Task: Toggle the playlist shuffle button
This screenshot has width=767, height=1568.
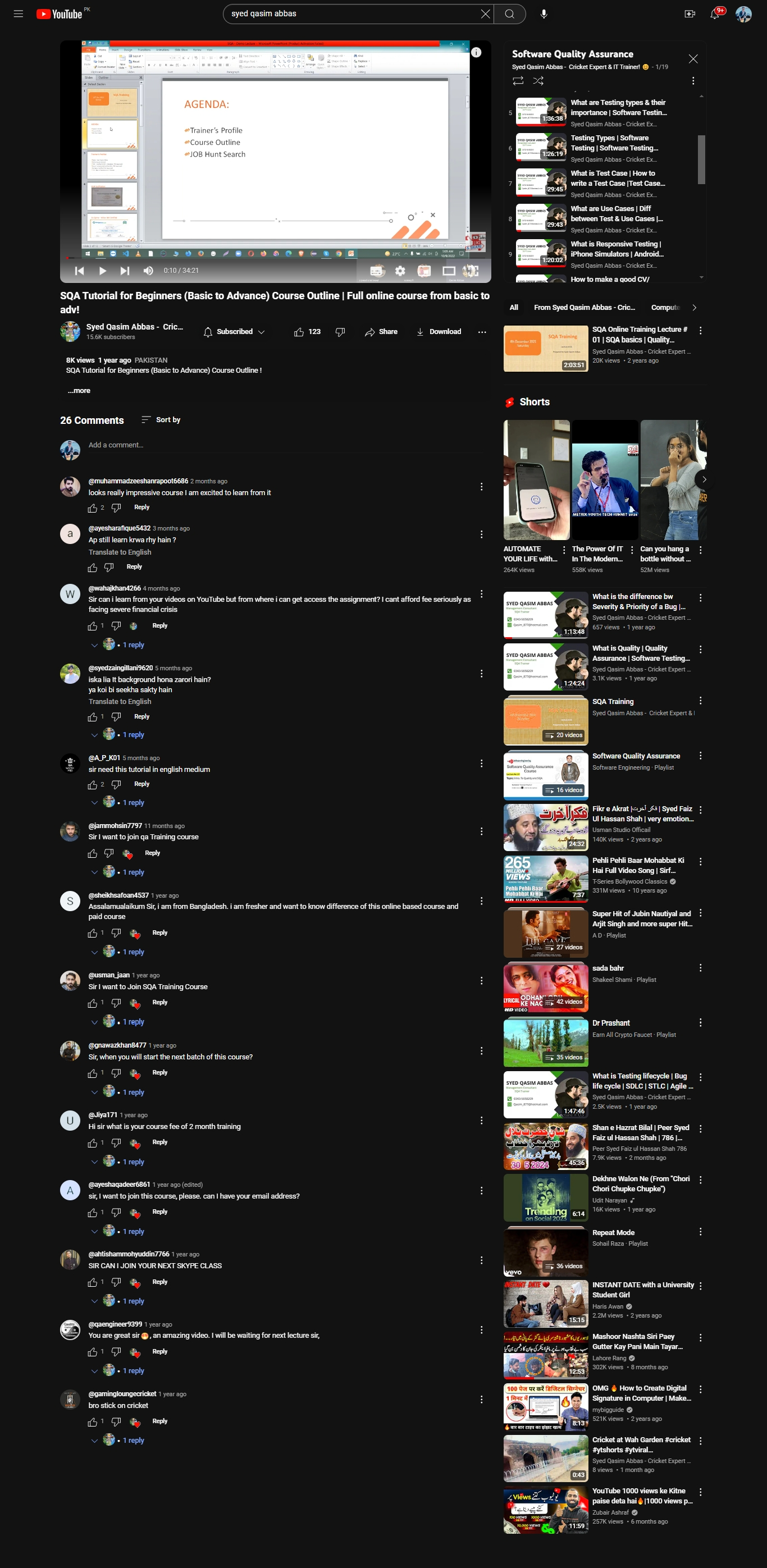Action: 538,80
